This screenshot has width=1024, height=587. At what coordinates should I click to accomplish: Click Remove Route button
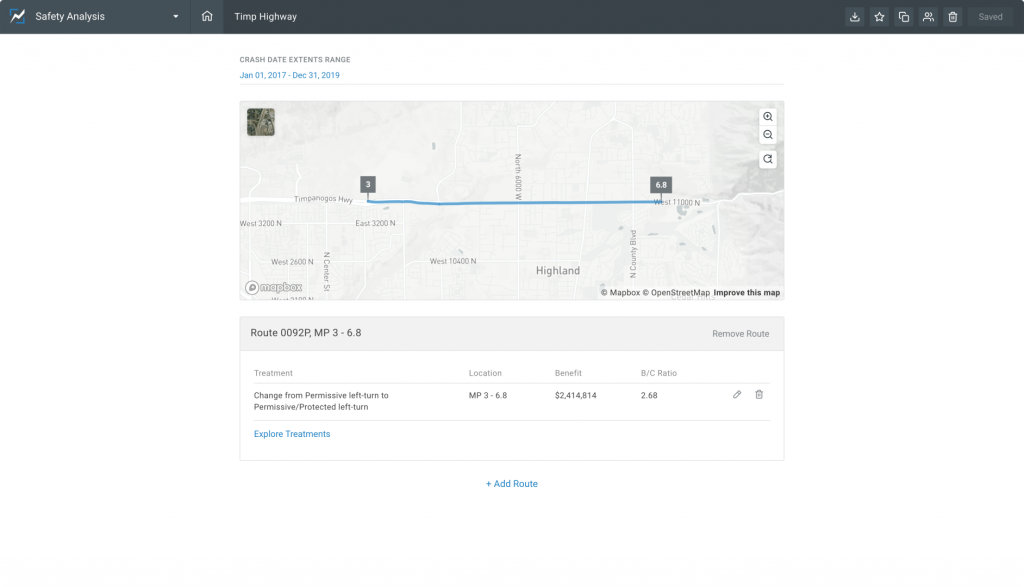point(740,334)
